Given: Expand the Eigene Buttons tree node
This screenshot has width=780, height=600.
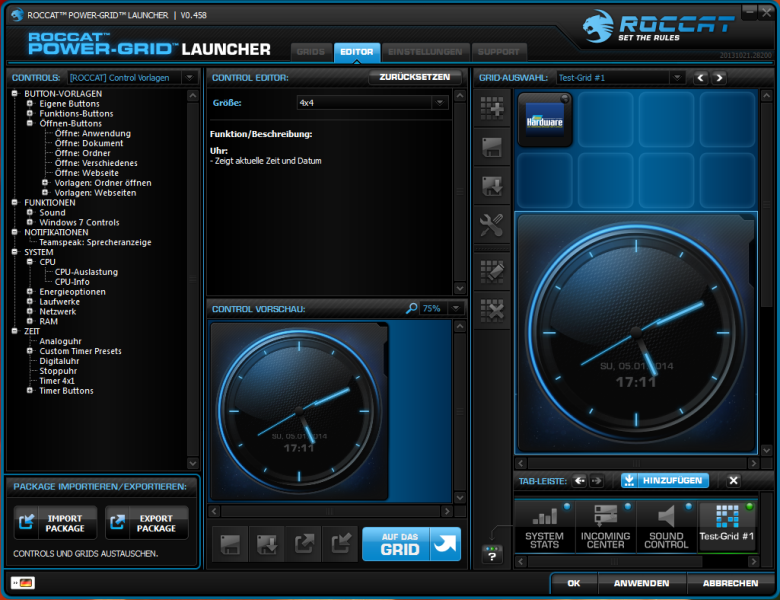Looking at the screenshot, I should point(30,103).
